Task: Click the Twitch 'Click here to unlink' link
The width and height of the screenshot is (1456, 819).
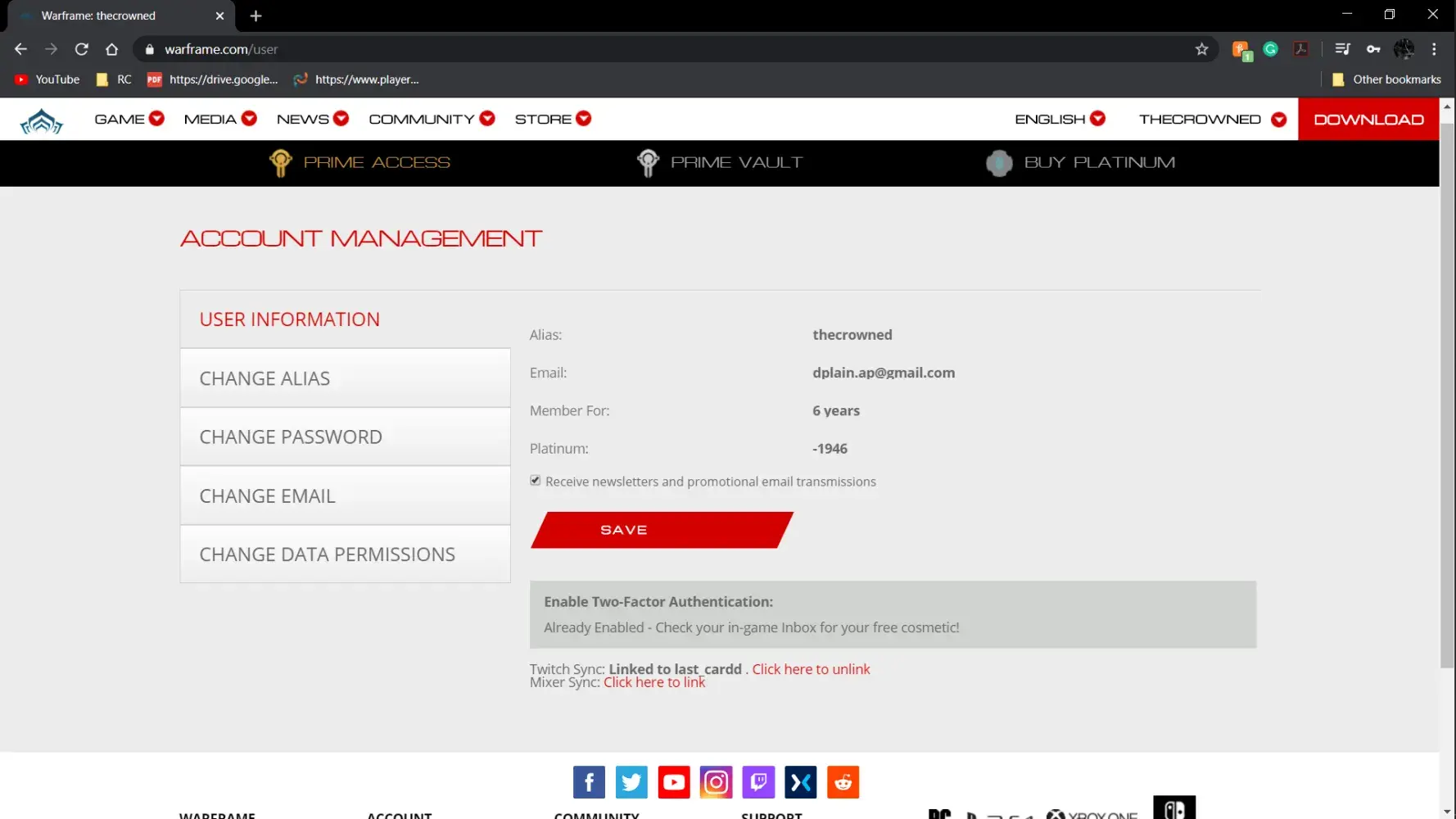Action: pos(811,669)
